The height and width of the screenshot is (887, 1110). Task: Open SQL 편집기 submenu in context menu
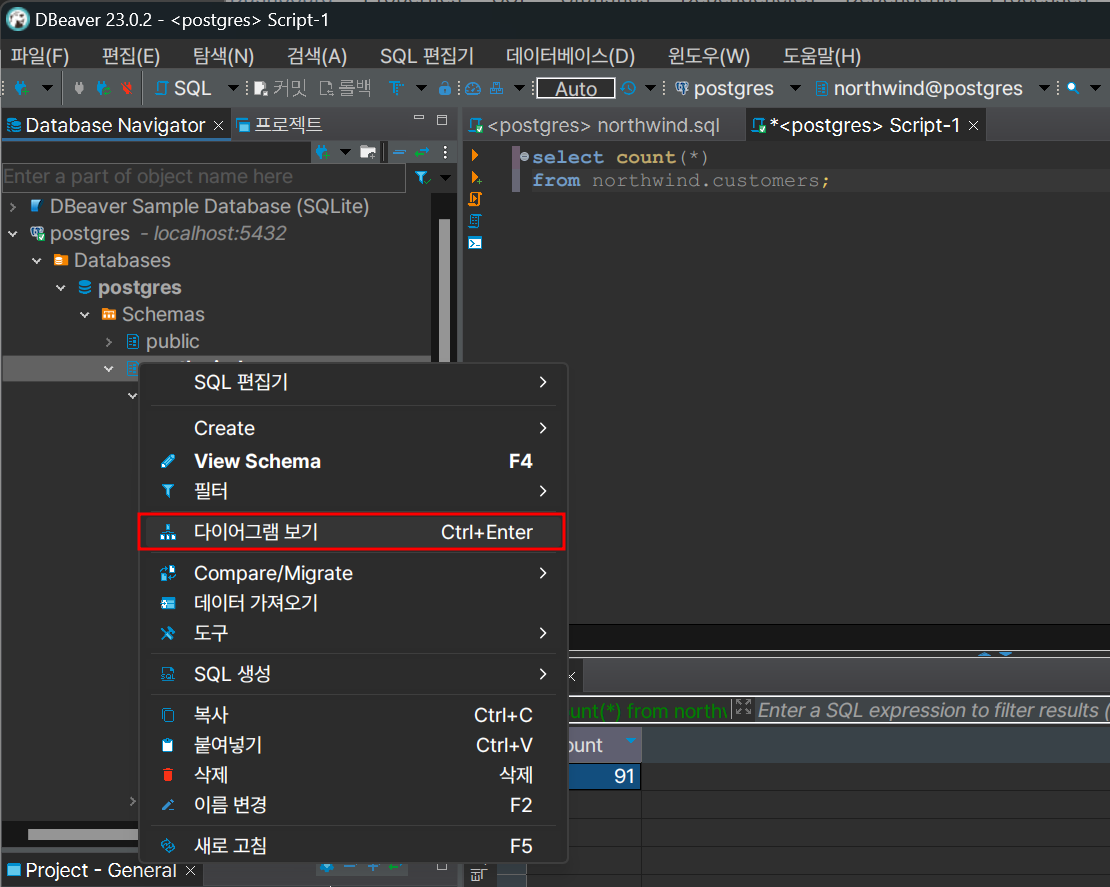(353, 382)
